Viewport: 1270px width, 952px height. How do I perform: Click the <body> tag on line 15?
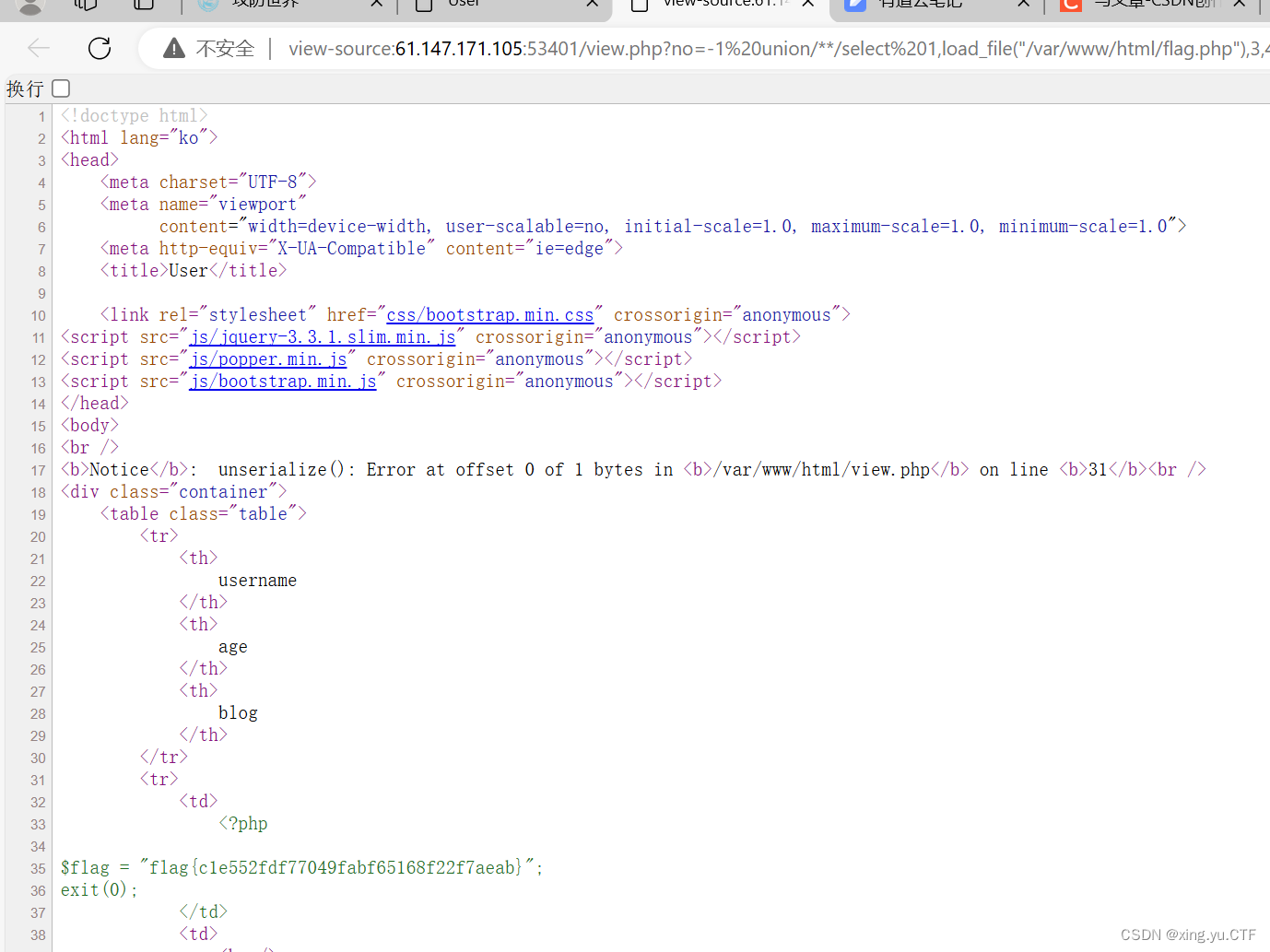[89, 426]
